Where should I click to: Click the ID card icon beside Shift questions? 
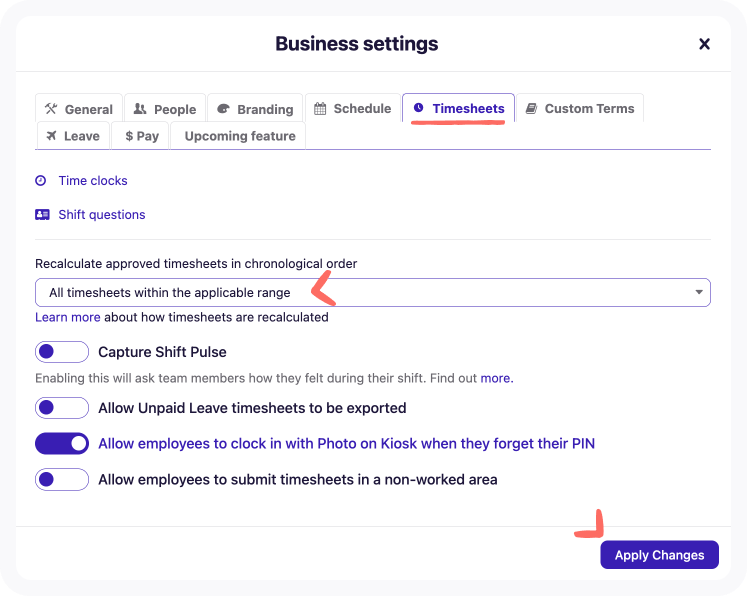[42, 215]
